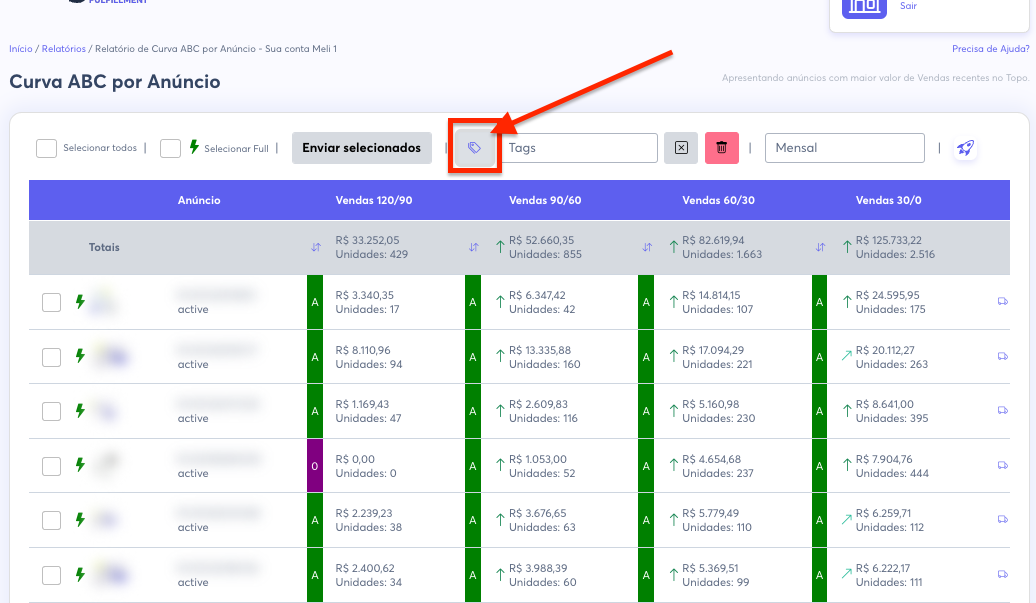
Task: Click the green A badge next to R$ 3.340,35
Action: coord(314,302)
